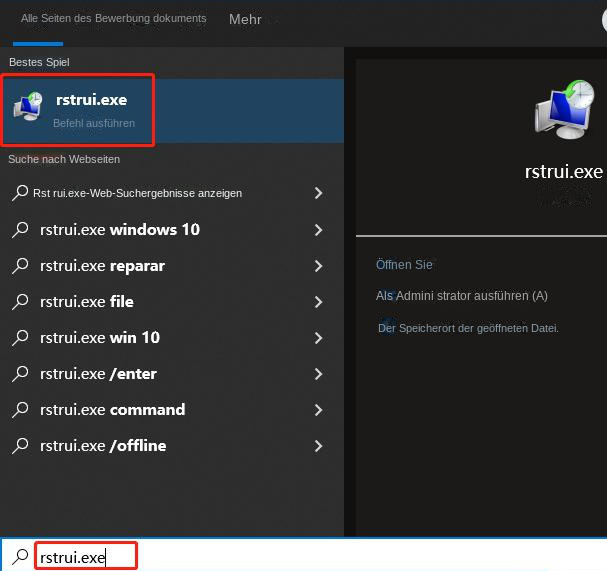Select the rstrui.exe file web suggestion
This screenshot has width=607, height=571.
[172, 302]
